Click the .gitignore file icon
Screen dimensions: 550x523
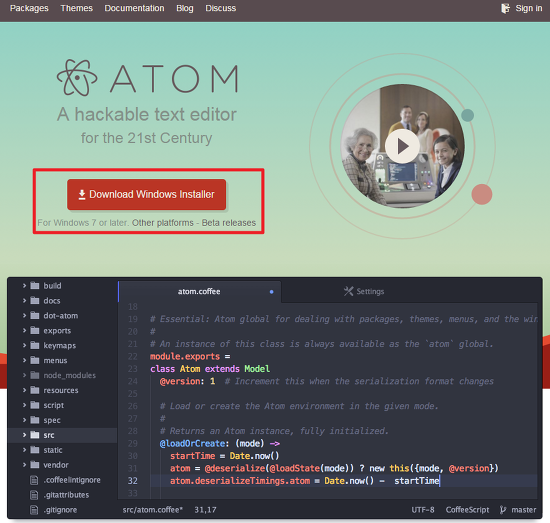coord(34,510)
